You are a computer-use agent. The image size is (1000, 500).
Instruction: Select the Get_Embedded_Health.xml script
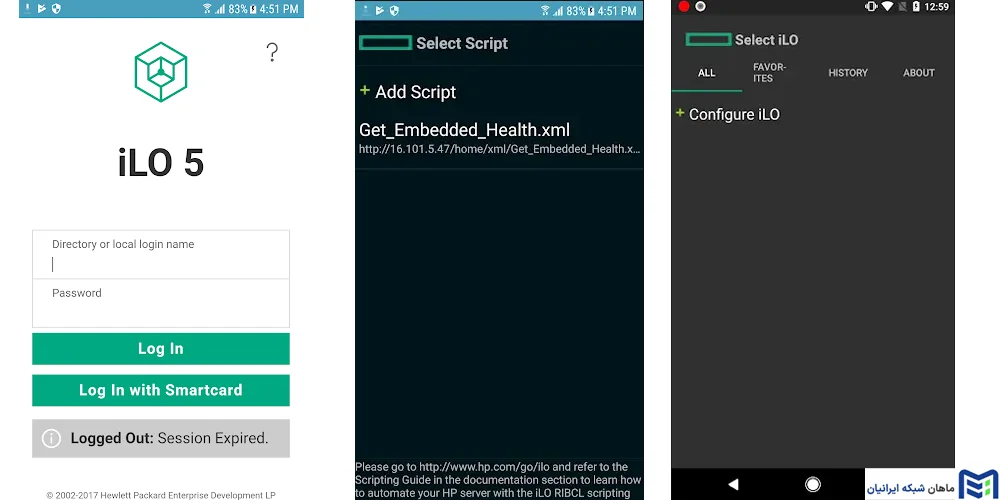(464, 130)
